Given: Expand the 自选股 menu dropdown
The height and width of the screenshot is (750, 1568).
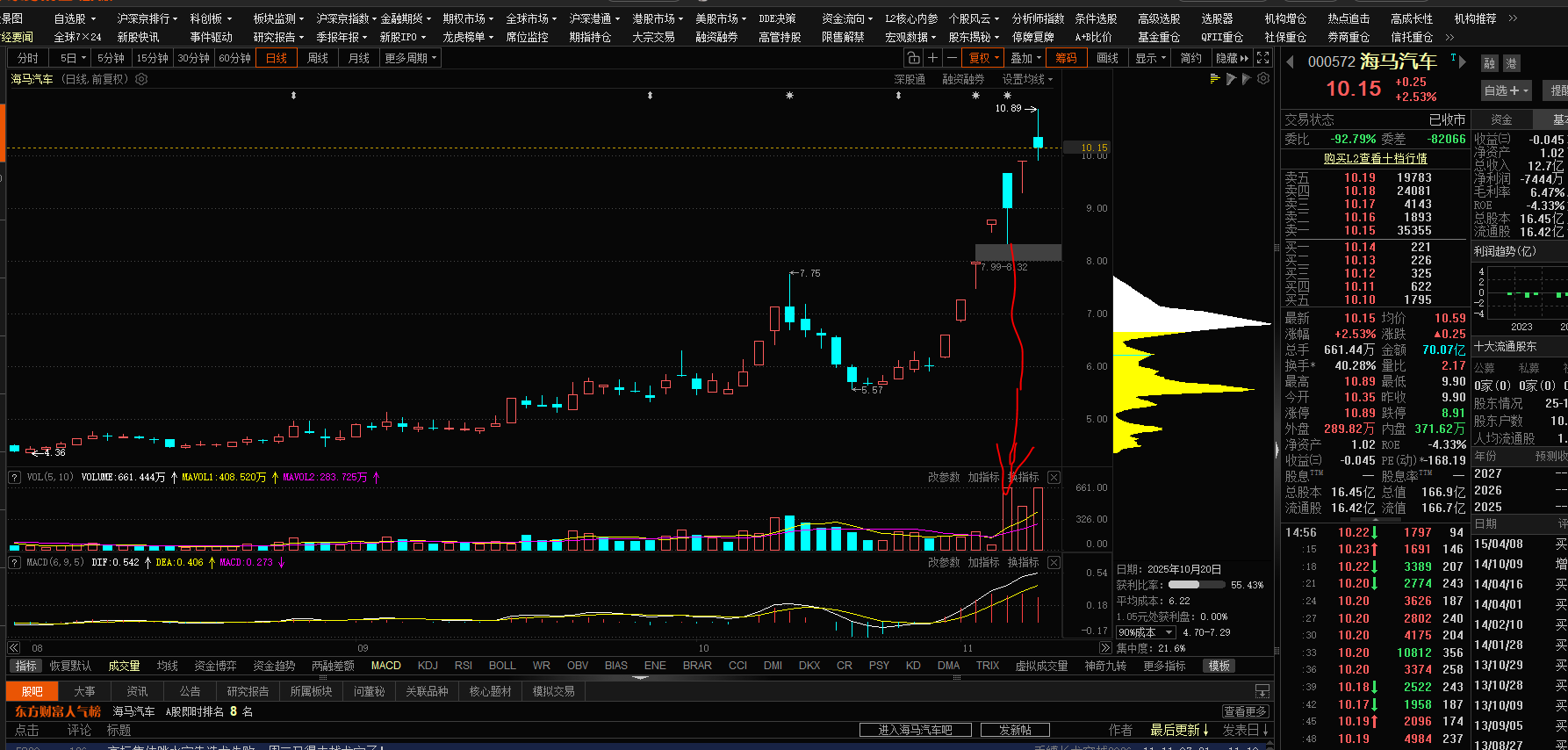Looking at the screenshot, I should 75,18.
